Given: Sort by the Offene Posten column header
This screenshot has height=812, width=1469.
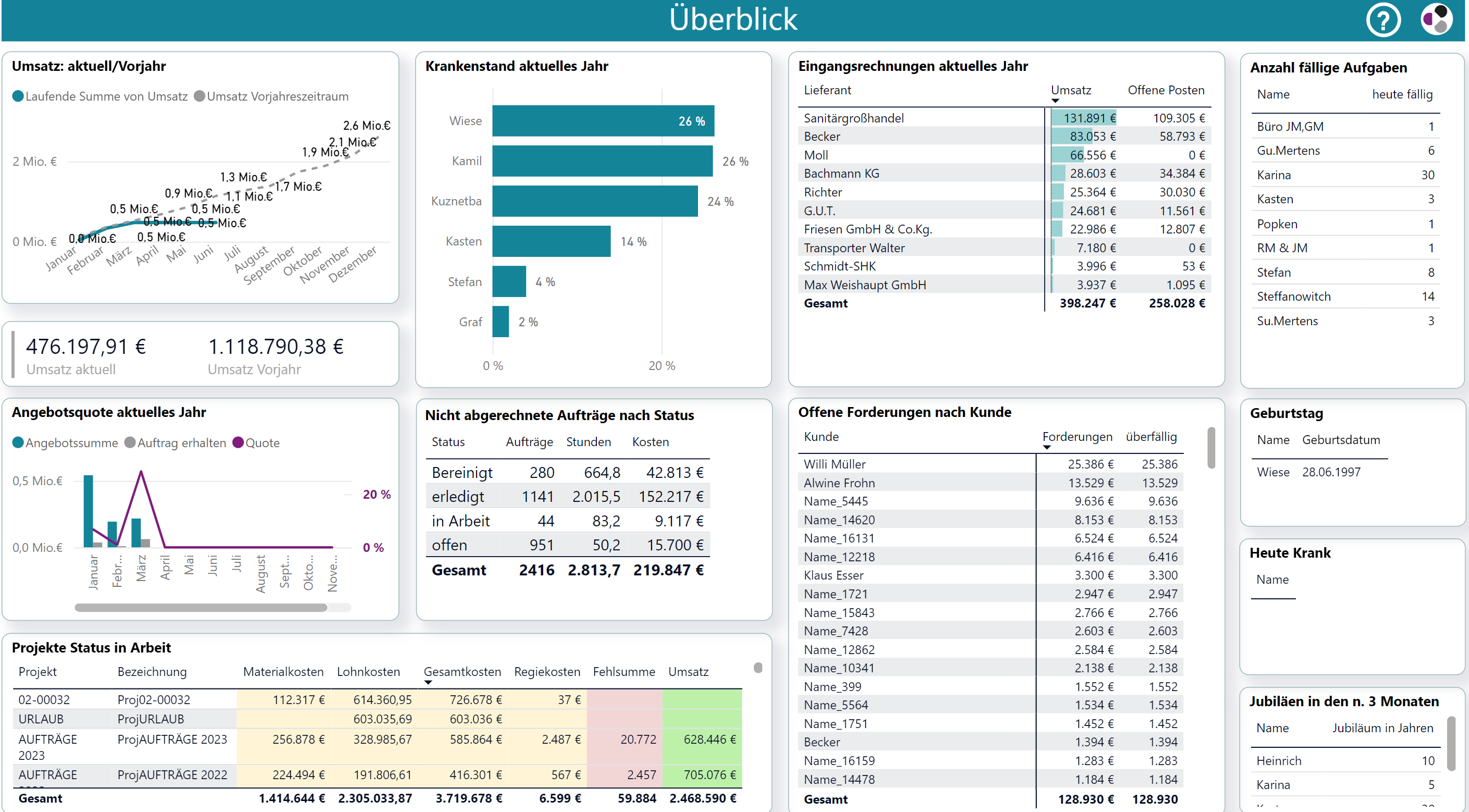Looking at the screenshot, I should (x=1166, y=90).
